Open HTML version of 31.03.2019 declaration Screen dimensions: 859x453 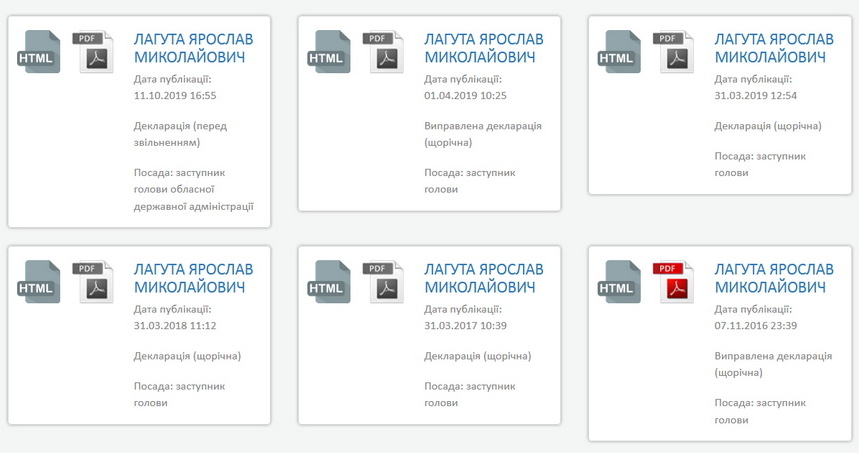pyautogui.click(x=621, y=53)
